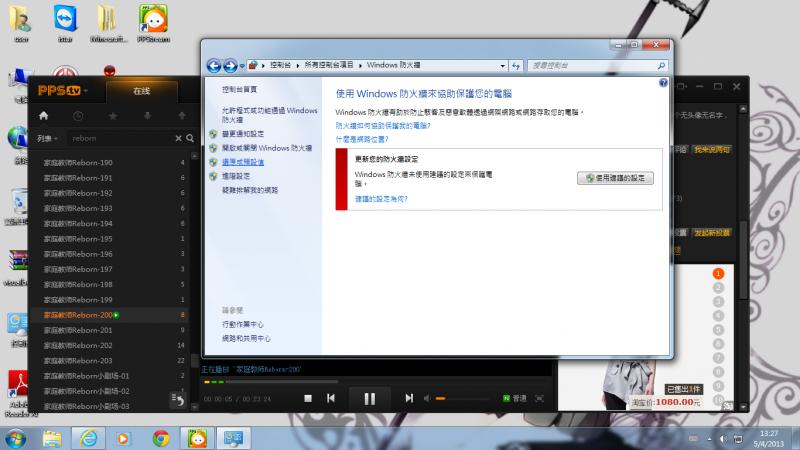Click the Control Panel search field
The height and width of the screenshot is (450, 800).
597,65
